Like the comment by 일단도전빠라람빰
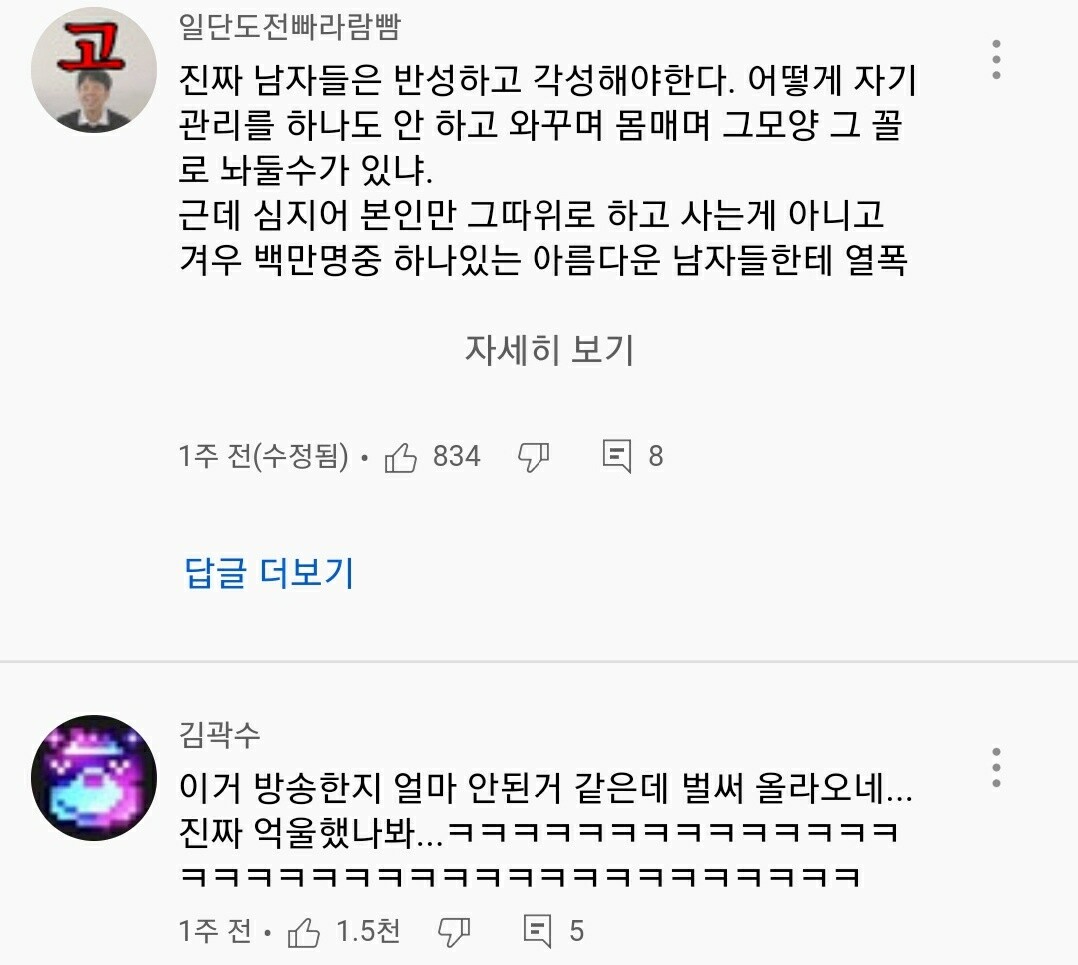Viewport: 1078px width, 965px height. point(401,456)
